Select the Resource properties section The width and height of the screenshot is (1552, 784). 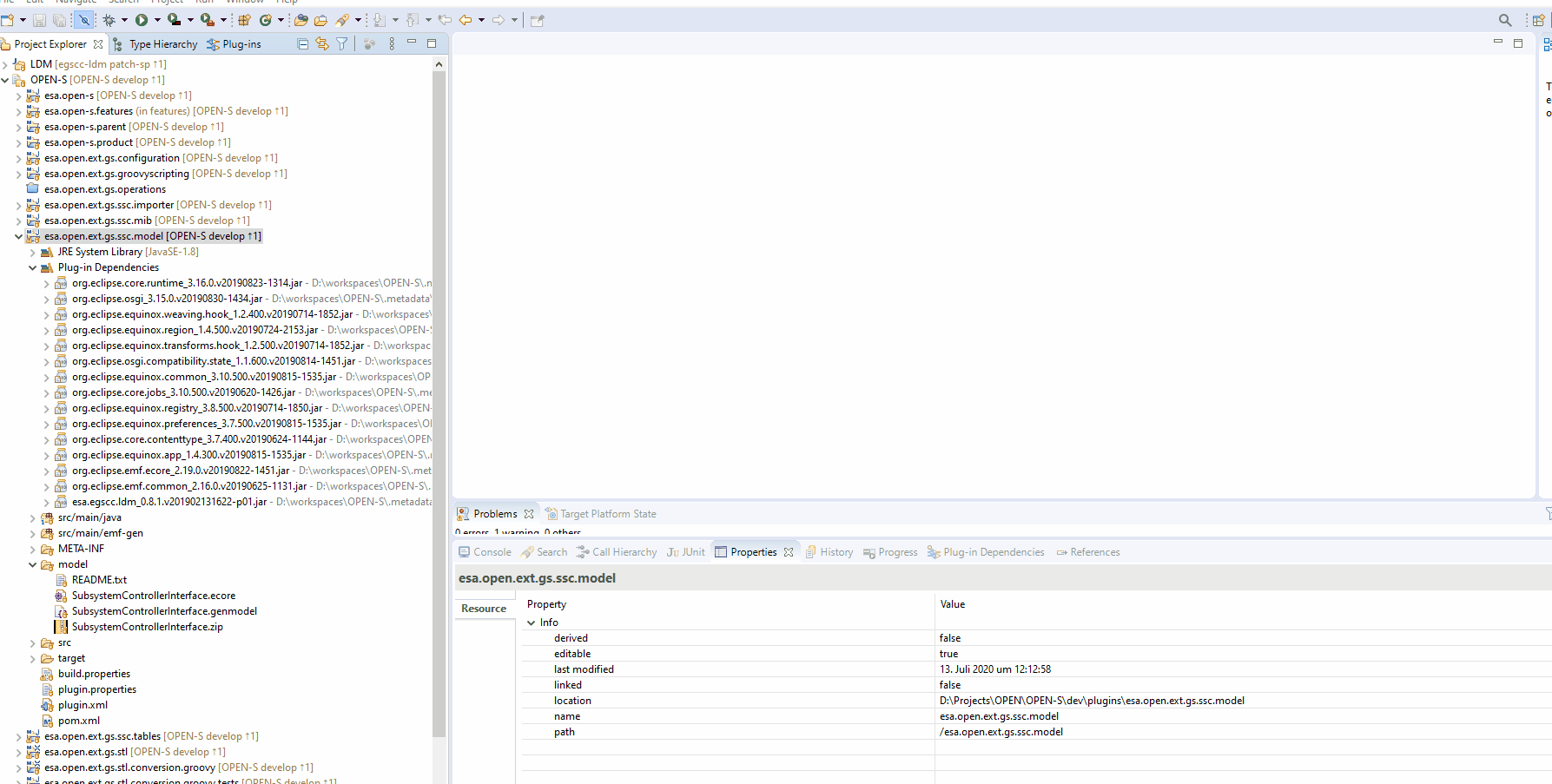484,609
